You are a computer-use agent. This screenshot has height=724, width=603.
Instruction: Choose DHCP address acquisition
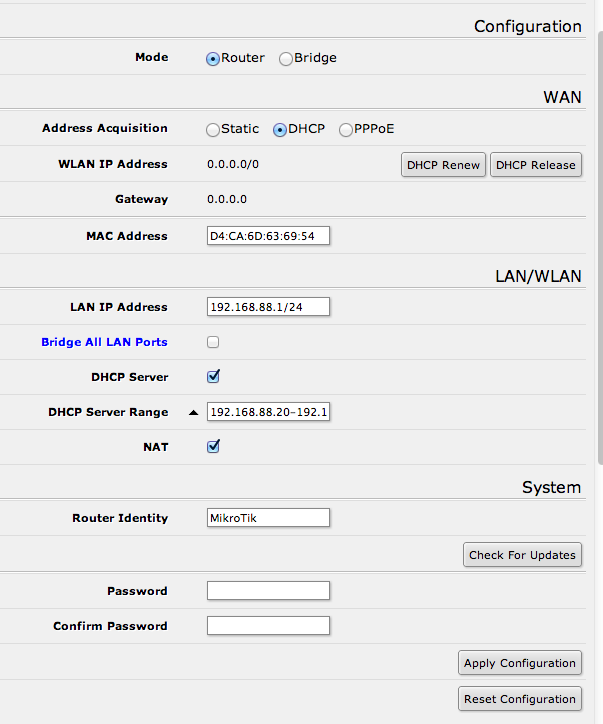pyautogui.click(x=280, y=130)
